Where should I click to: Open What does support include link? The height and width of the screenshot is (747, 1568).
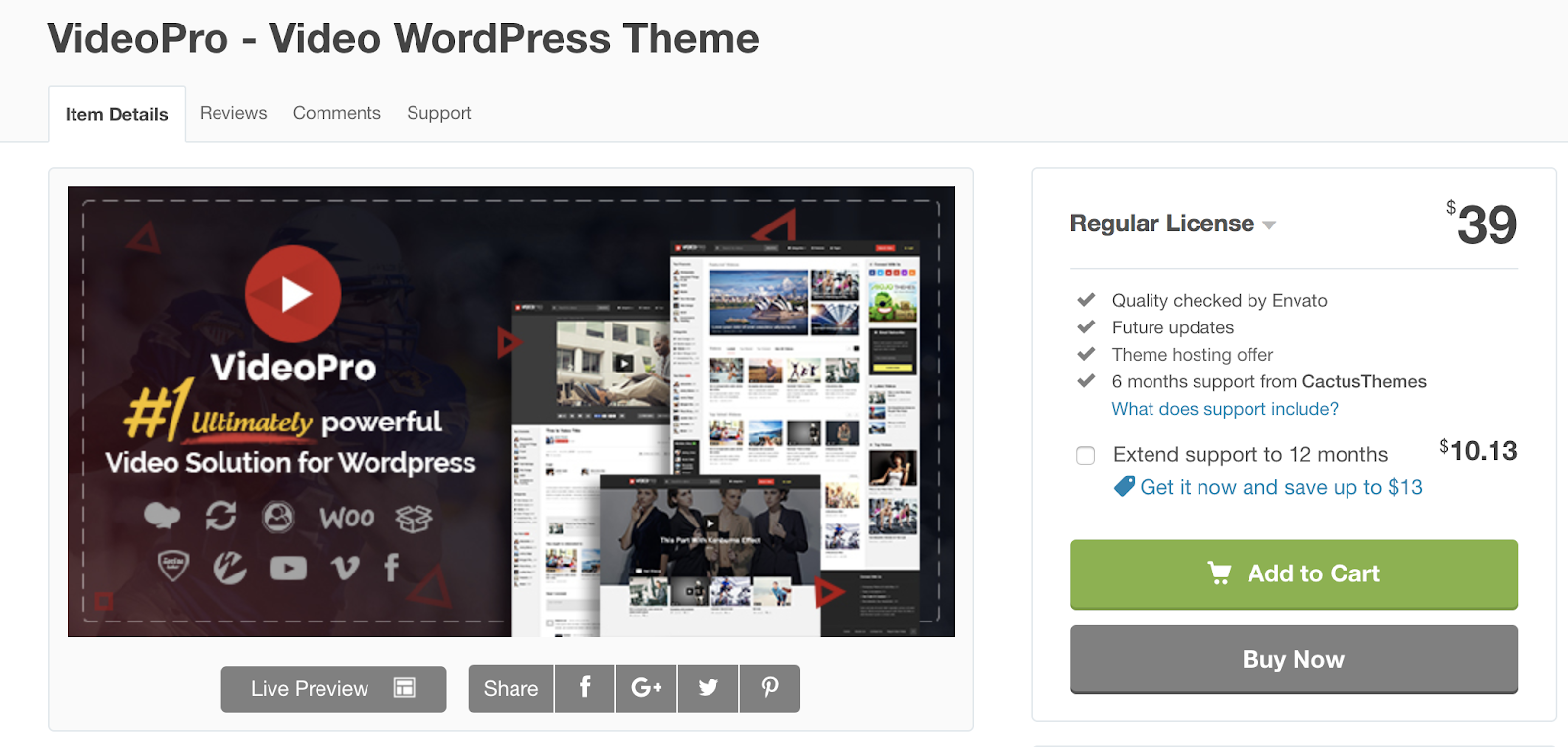1225,409
